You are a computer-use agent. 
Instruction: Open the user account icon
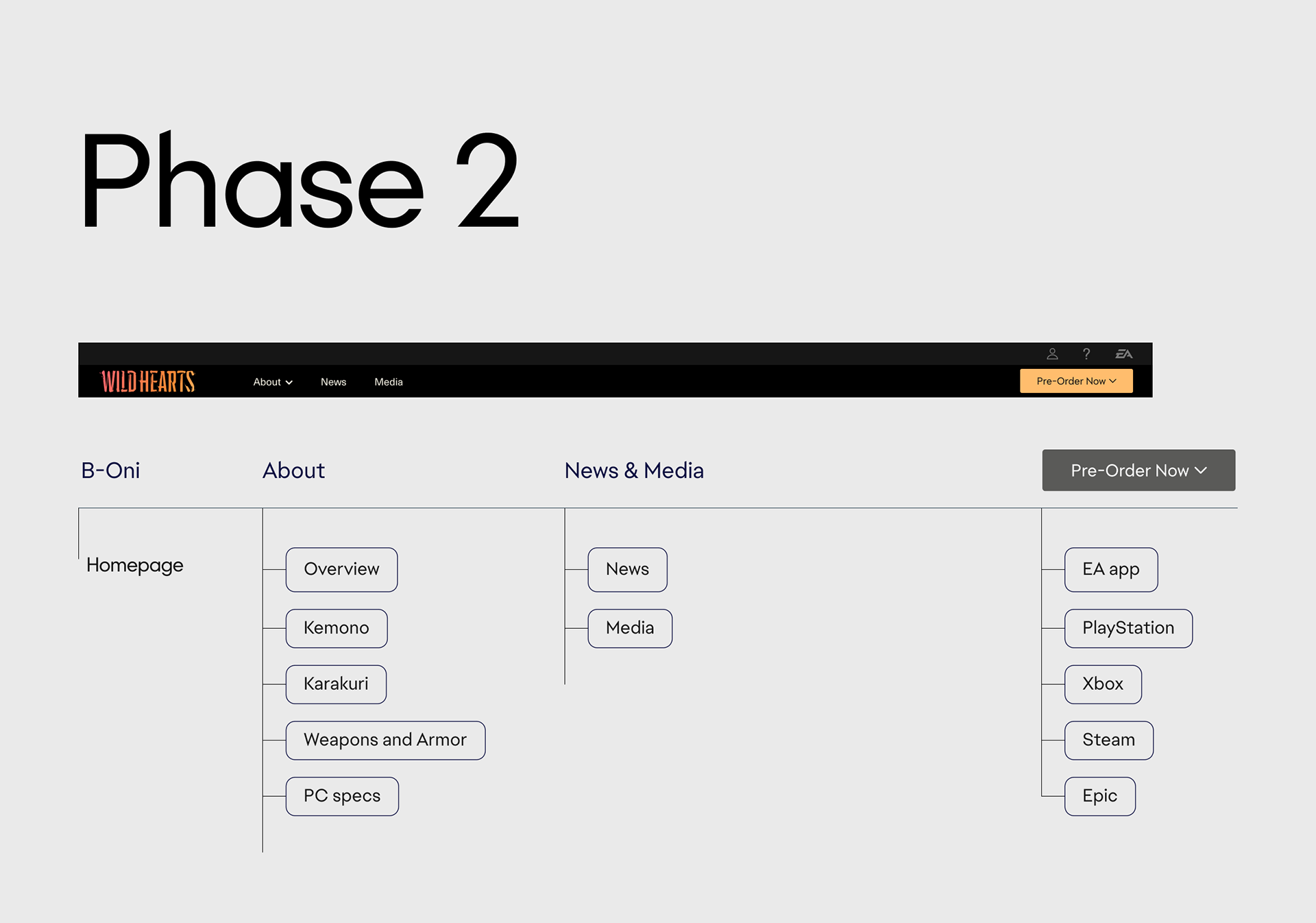click(x=1052, y=354)
